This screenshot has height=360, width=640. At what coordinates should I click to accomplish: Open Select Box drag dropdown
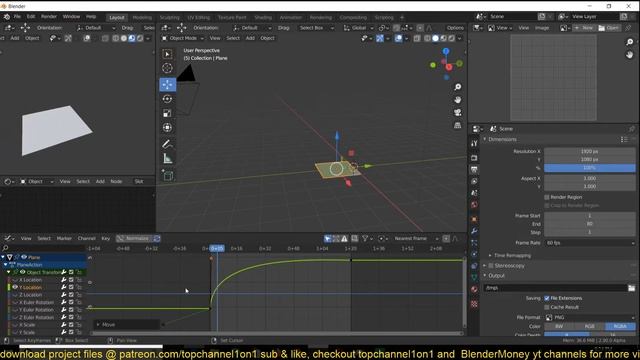(x=317, y=28)
